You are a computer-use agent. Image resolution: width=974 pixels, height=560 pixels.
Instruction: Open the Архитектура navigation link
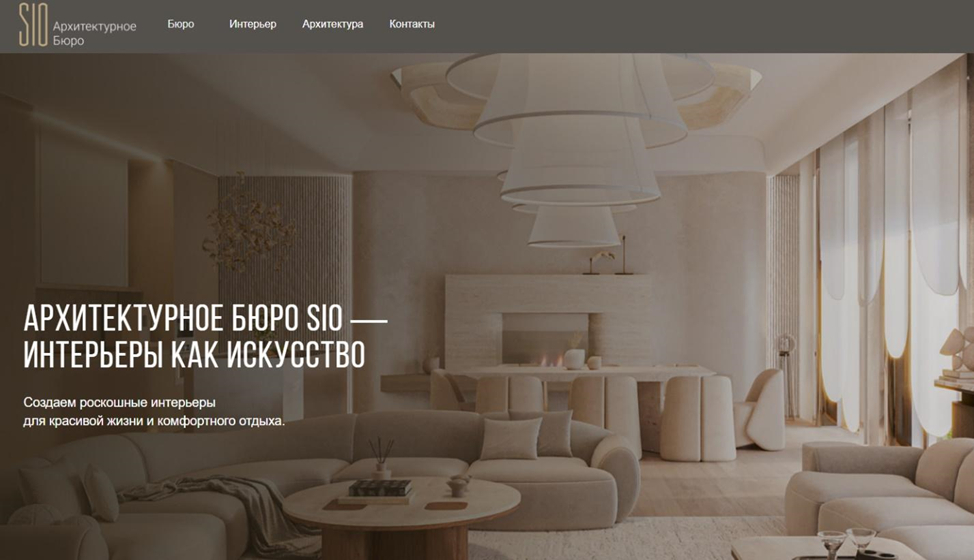332,24
